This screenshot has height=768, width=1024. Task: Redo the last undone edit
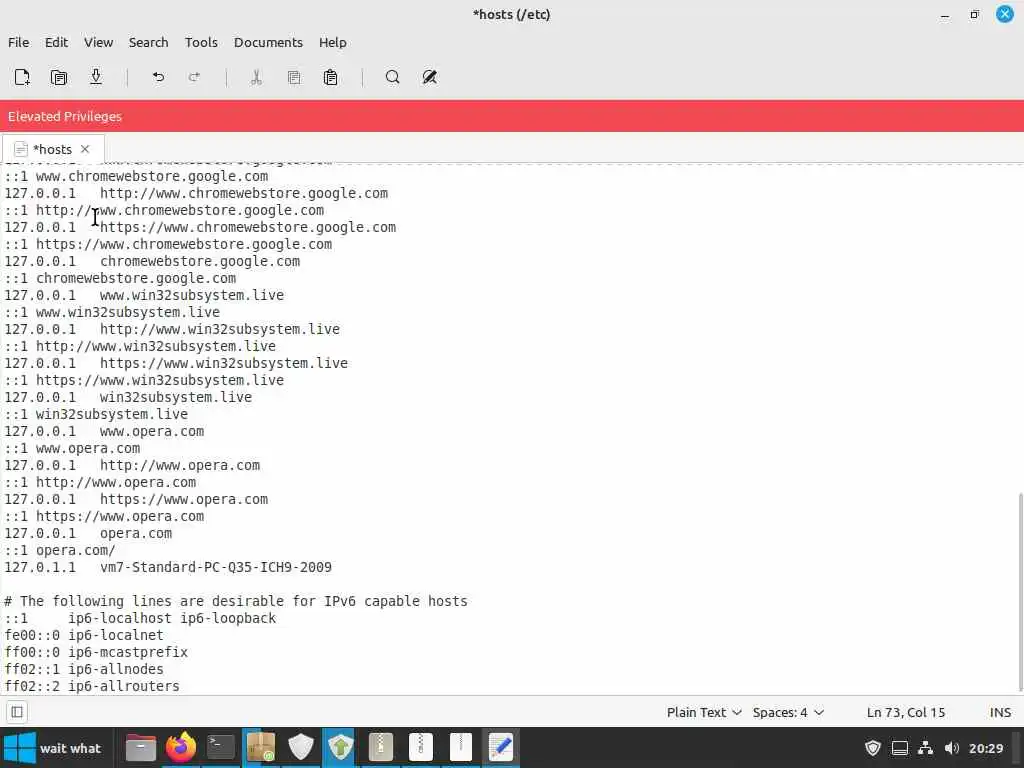[x=195, y=77]
